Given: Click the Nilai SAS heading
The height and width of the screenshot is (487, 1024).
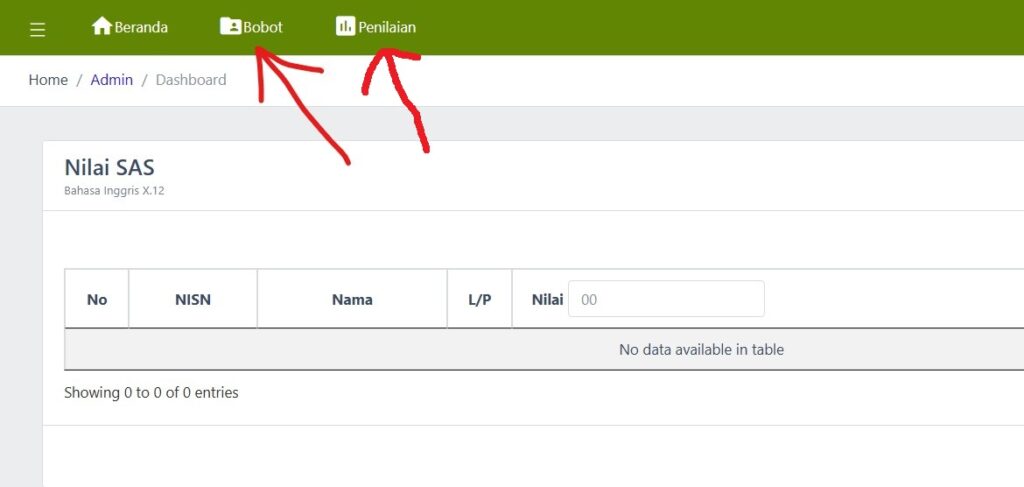Looking at the screenshot, I should coord(109,167).
